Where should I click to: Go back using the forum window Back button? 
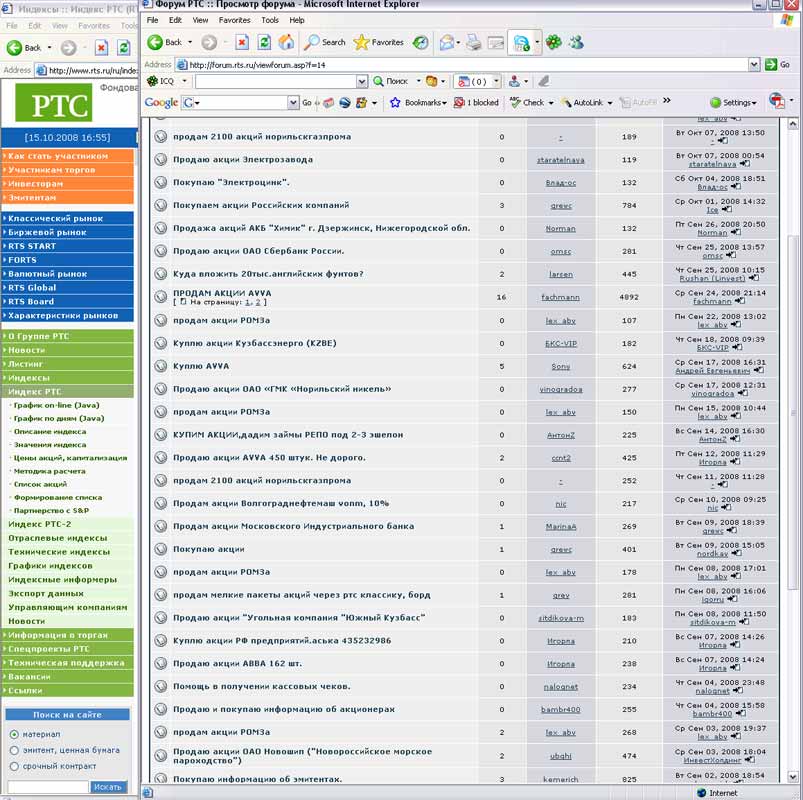(165, 43)
